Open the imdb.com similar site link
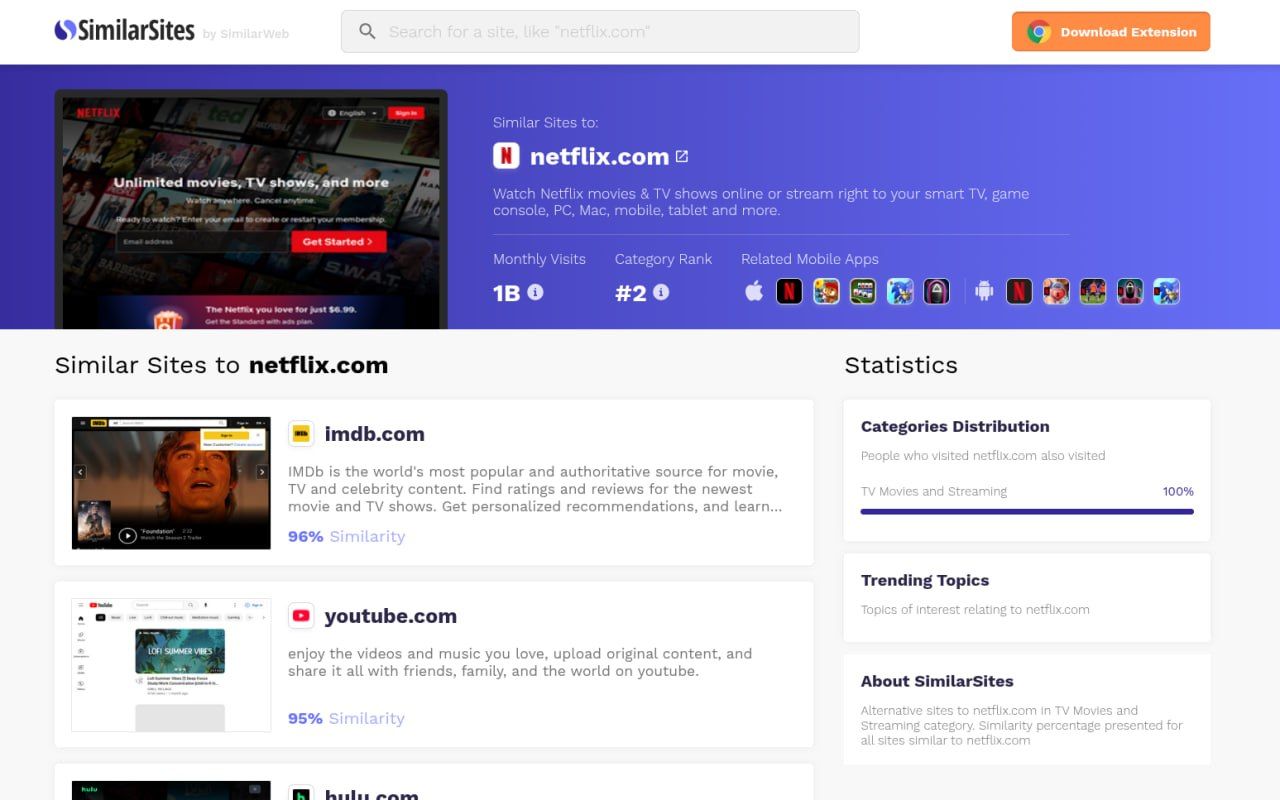Image resolution: width=1280 pixels, height=800 pixels. [x=375, y=434]
